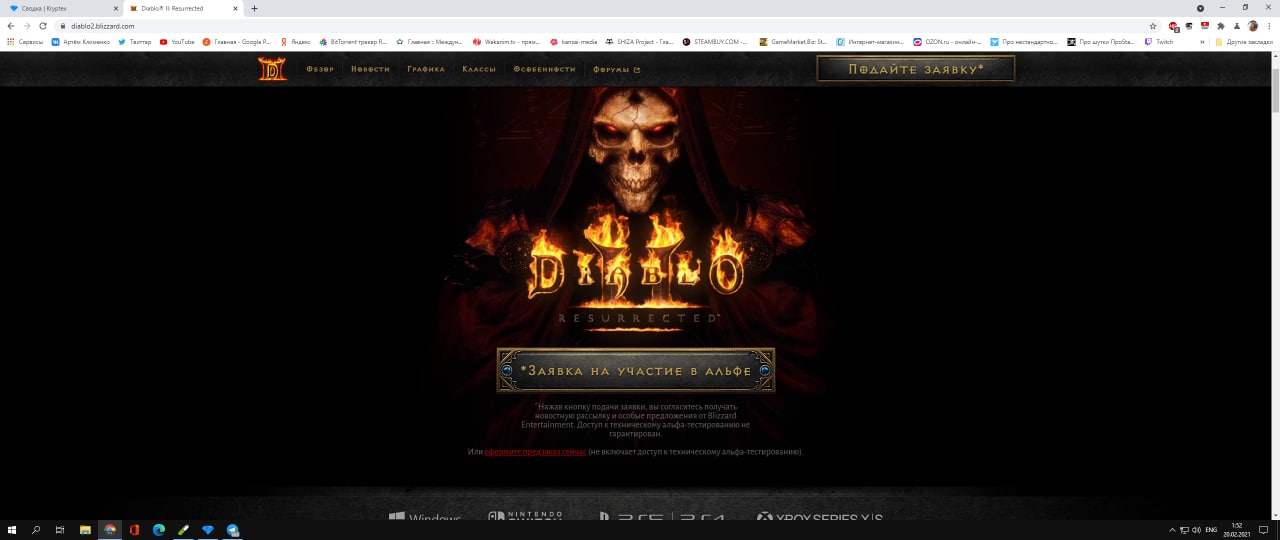1280x540 pixels.
Task: Open the Яндекс bookmark
Action: [296, 42]
